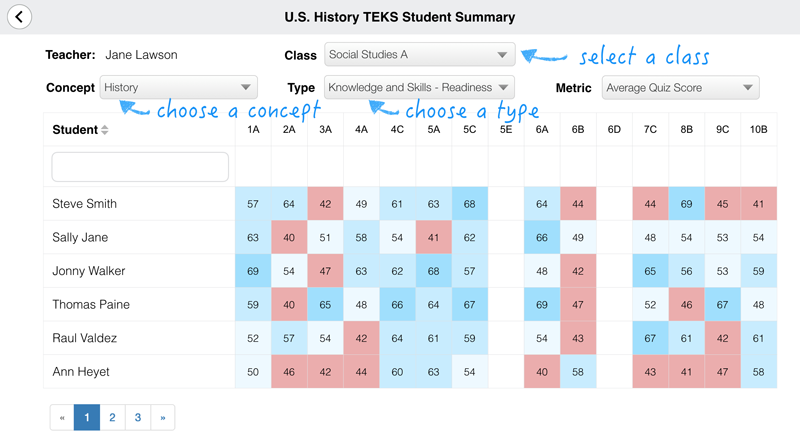
Task: Expand the Concept History dropdown
Action: click(178, 88)
